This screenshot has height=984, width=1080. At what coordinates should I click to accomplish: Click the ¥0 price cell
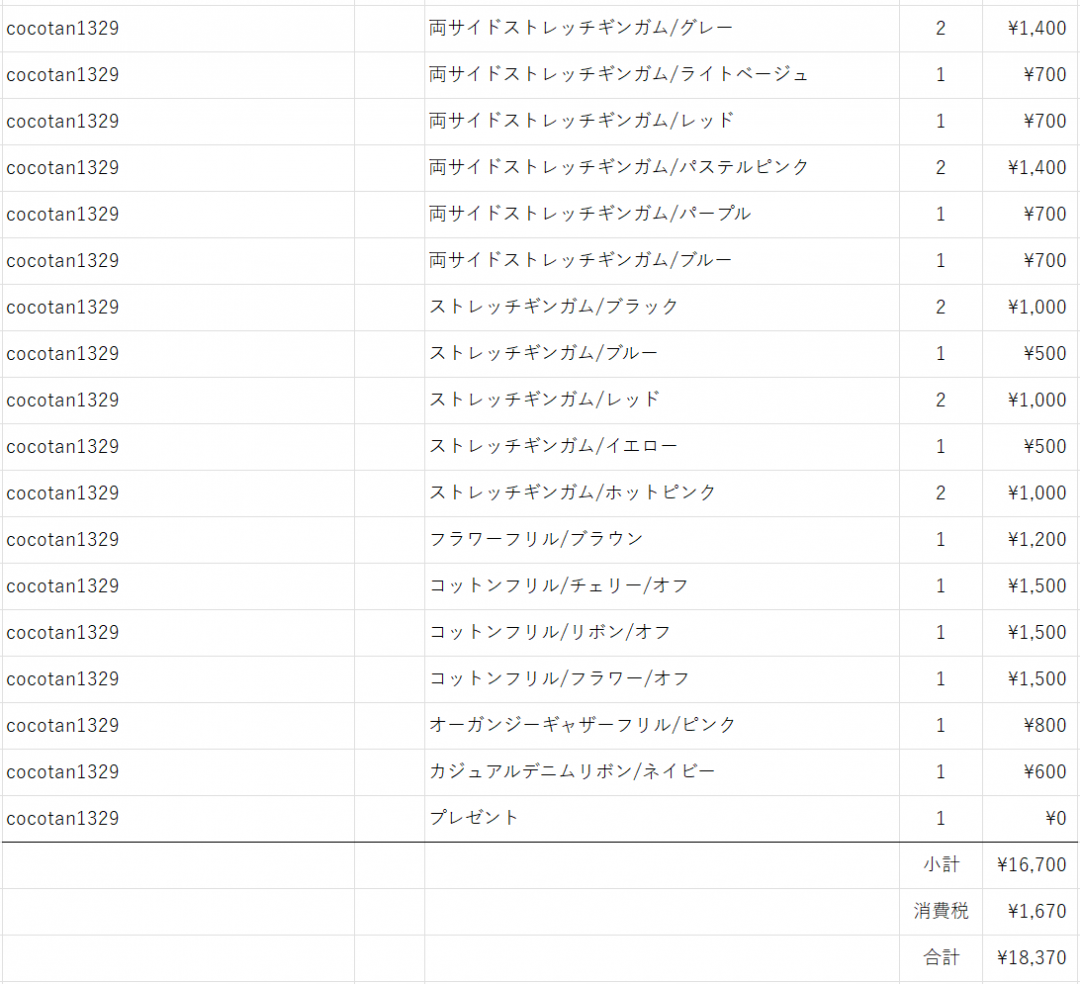1032,818
